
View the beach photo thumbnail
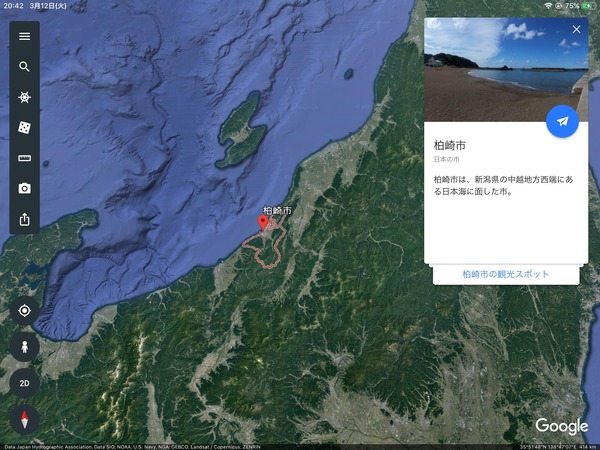[x=506, y=70]
